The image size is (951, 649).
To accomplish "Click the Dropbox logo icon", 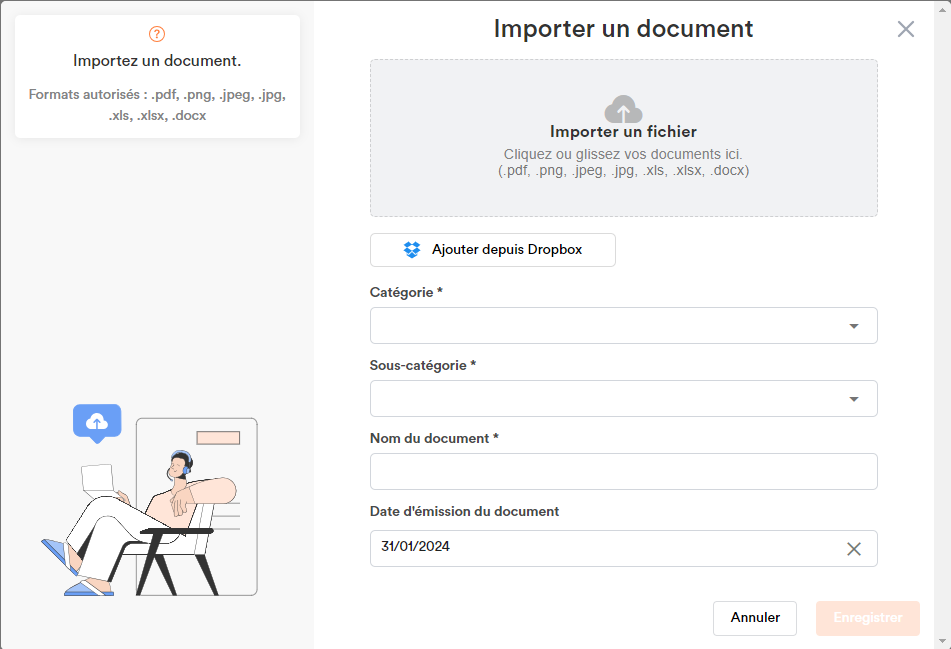I will point(412,249).
